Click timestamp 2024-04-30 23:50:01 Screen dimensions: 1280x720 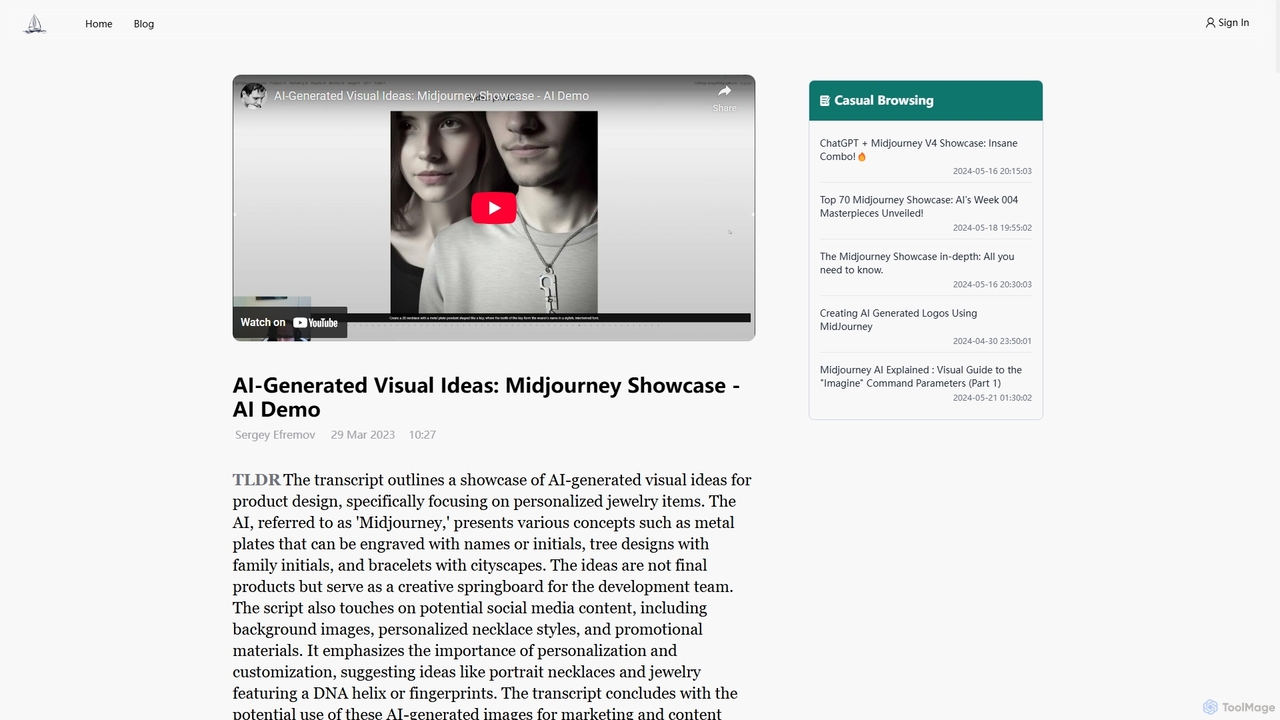pos(992,341)
